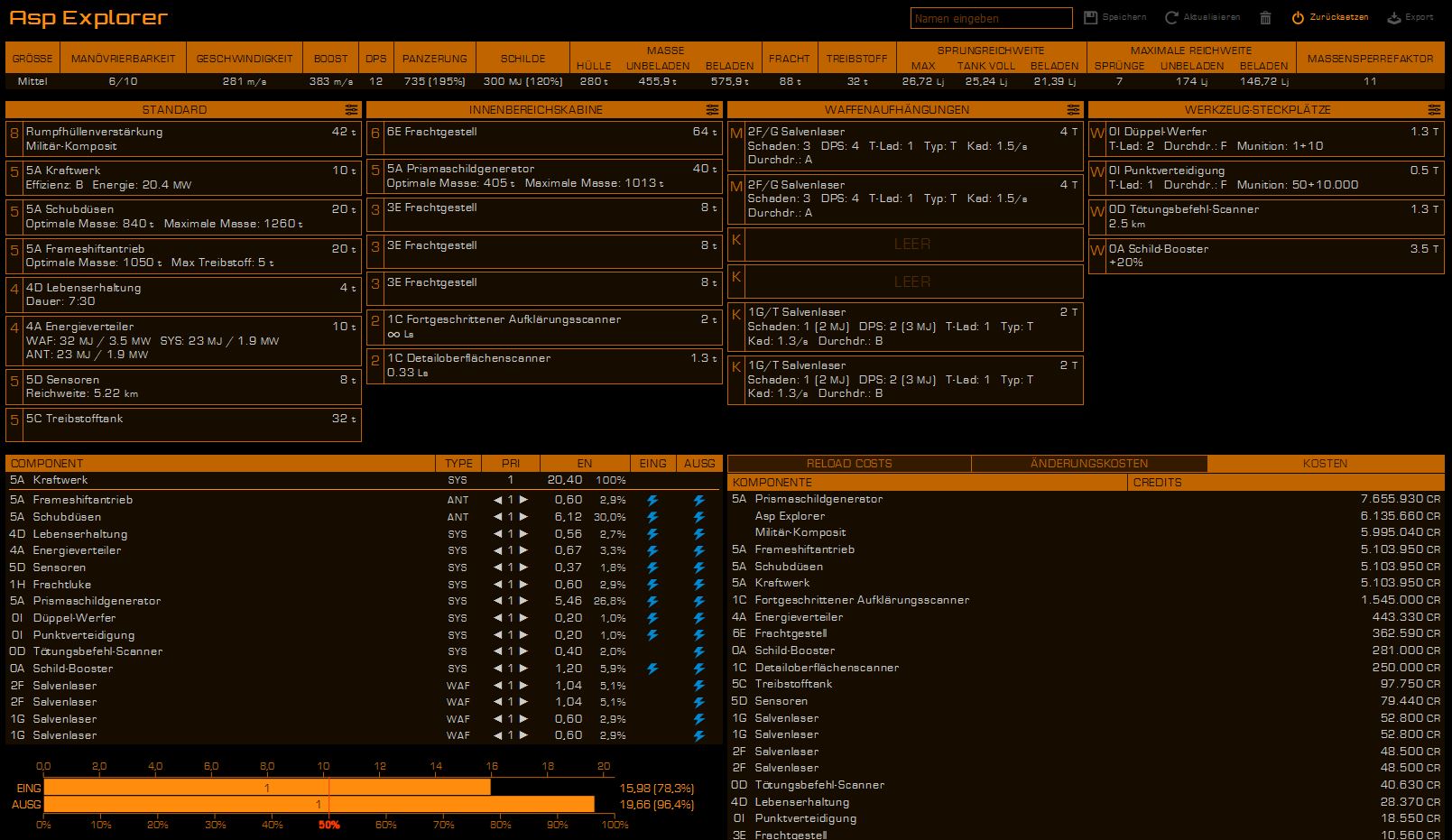Open the 5A Kraftwerk standard slot

183,178
